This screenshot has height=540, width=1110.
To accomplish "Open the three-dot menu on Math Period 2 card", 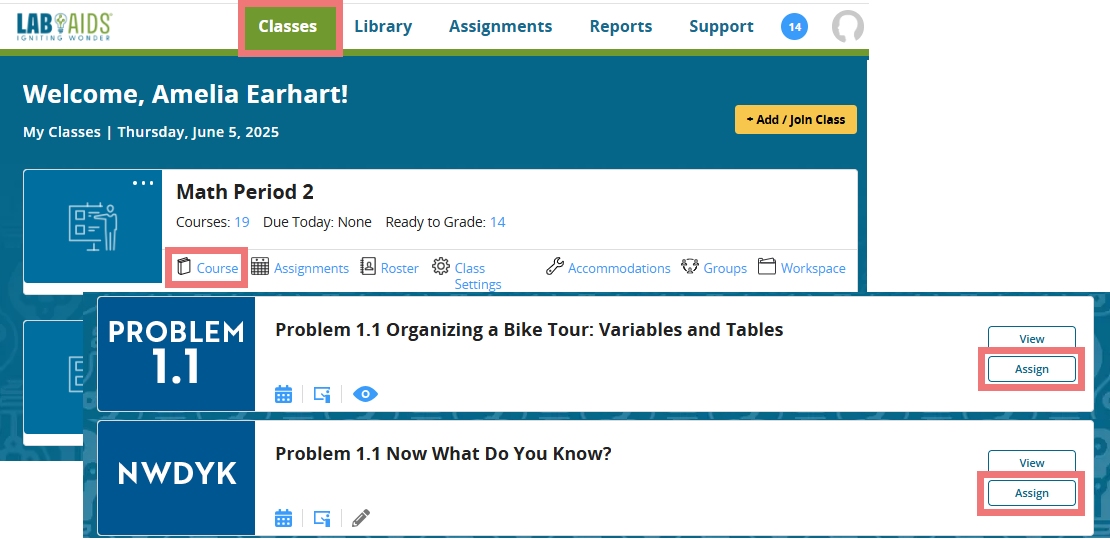I will [x=144, y=183].
